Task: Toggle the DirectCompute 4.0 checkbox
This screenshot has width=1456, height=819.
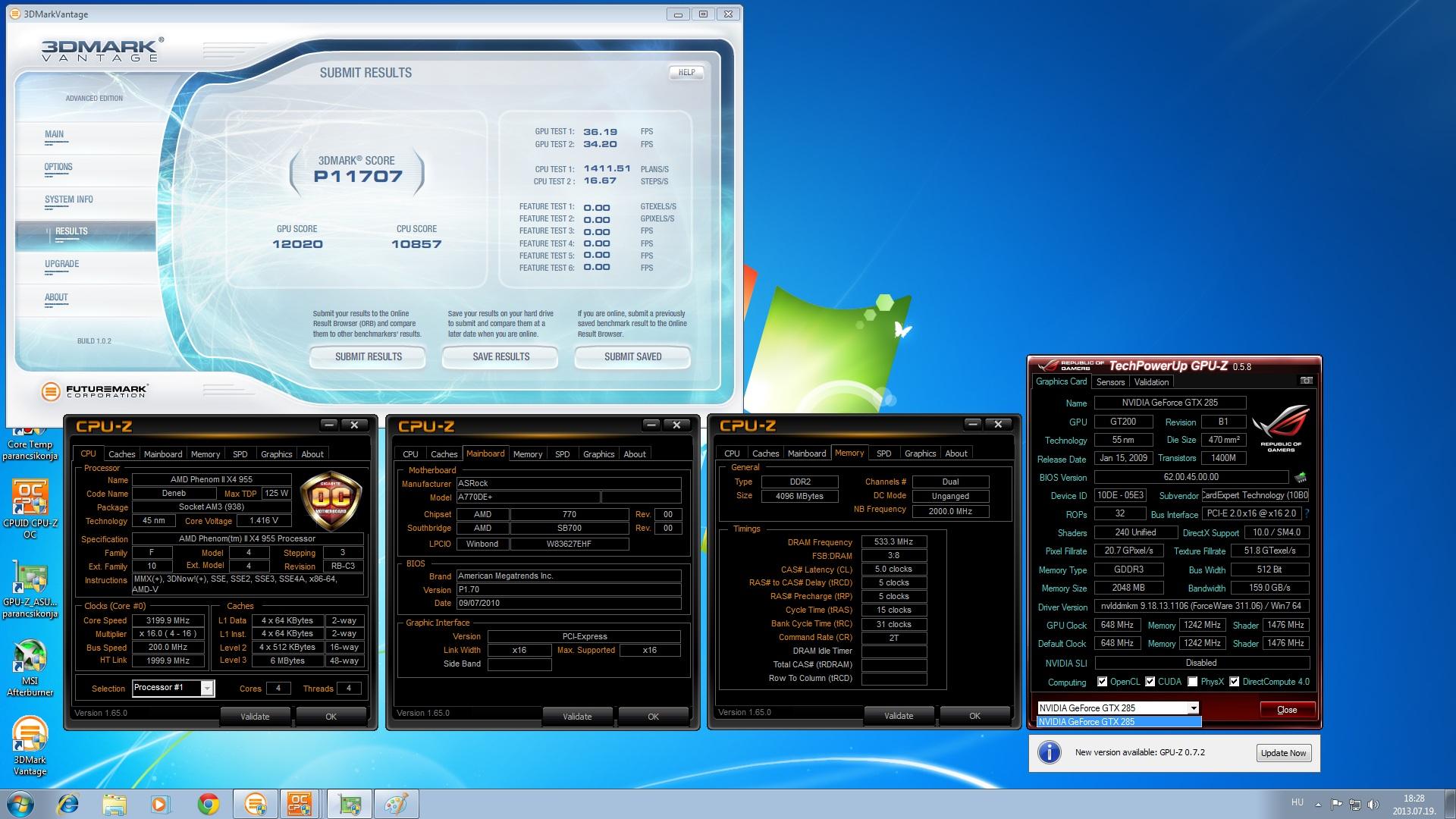Action: tap(1234, 682)
